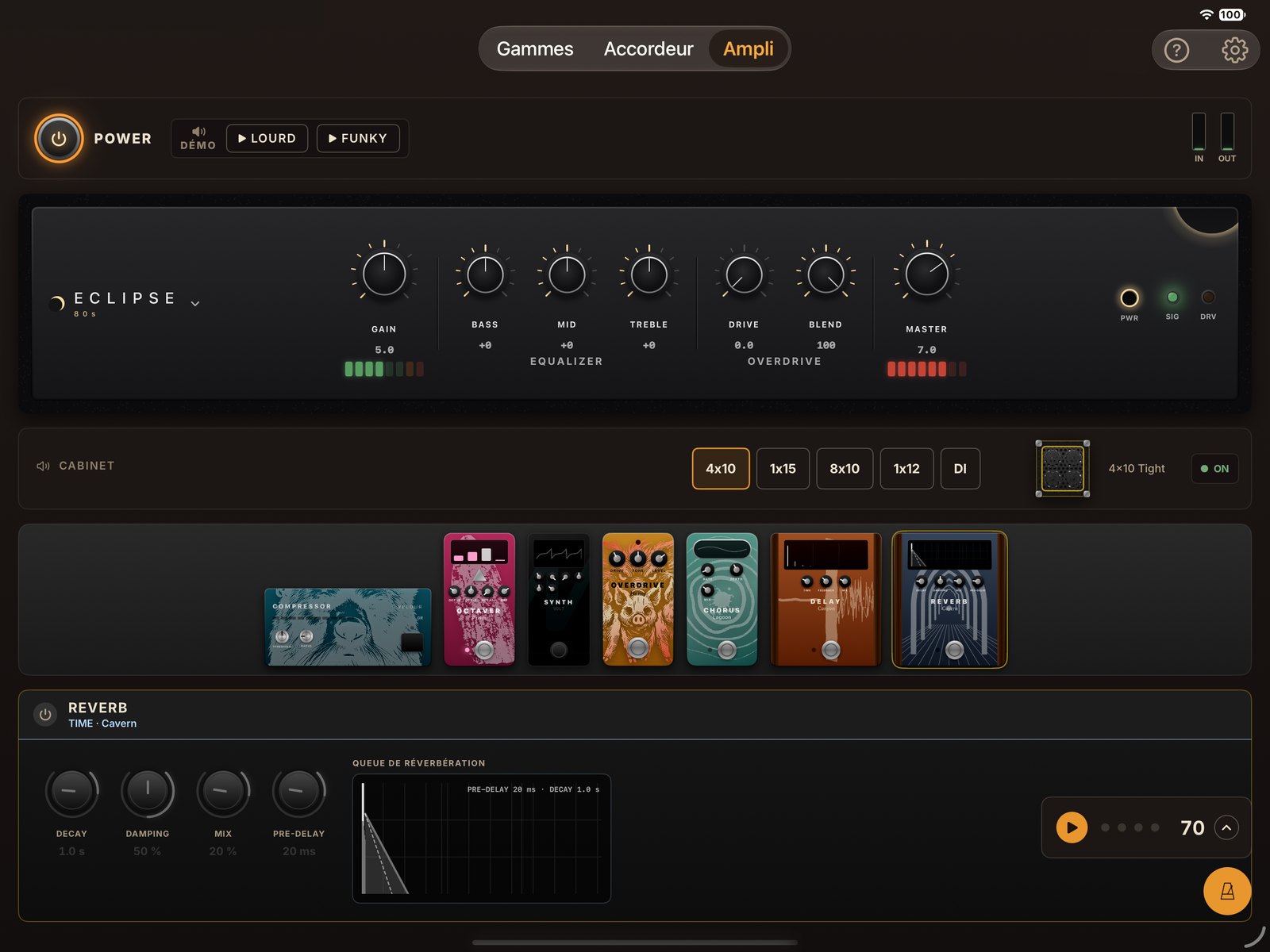Screen dimensions: 1270x952
Task: Toggle the amp POWER button
Action: 59,139
